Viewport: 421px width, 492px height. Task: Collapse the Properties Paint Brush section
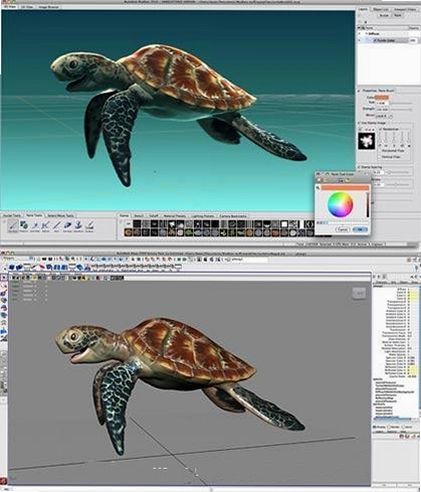point(359,91)
